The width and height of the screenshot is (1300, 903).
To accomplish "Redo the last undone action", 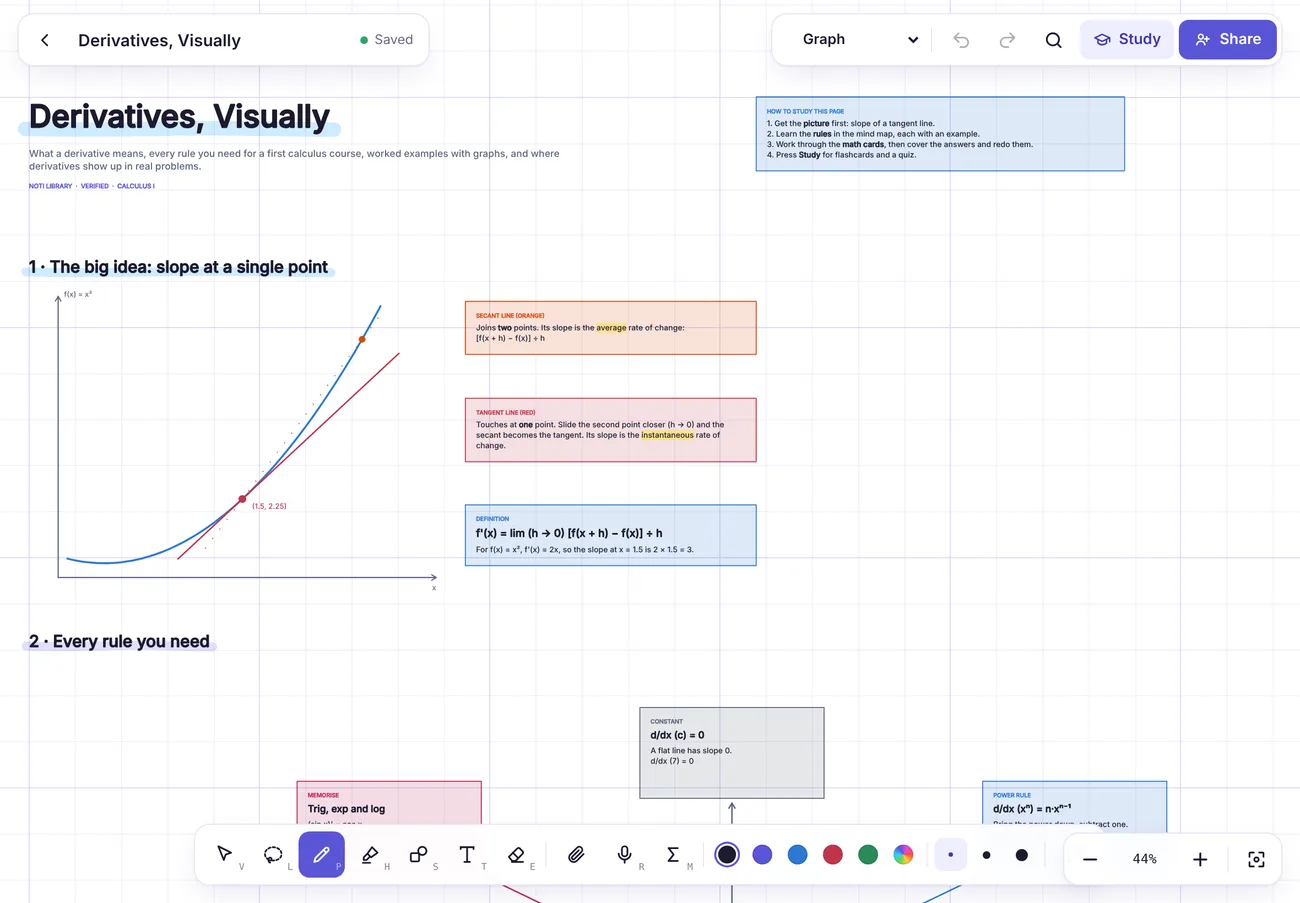I will click(x=1008, y=40).
